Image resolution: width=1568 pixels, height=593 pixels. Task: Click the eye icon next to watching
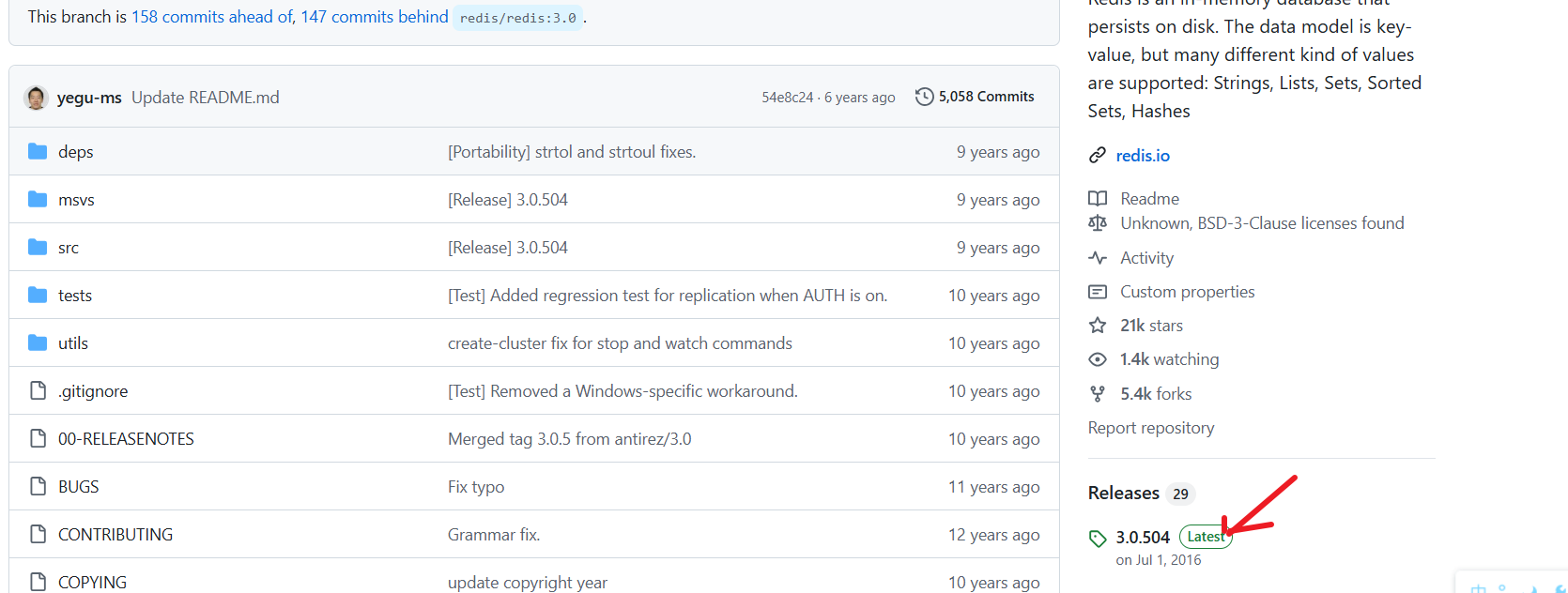(1097, 359)
